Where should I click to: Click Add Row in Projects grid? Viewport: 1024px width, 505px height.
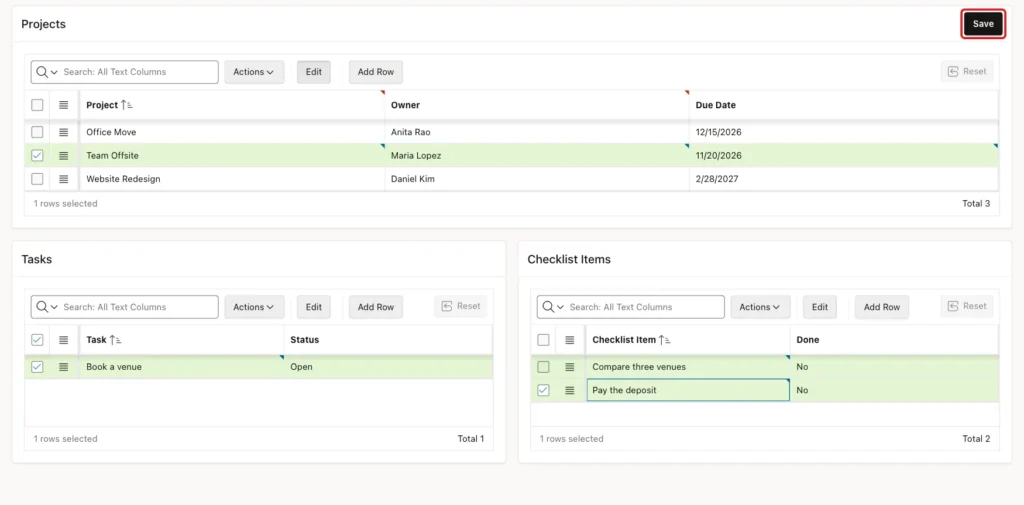click(x=376, y=72)
